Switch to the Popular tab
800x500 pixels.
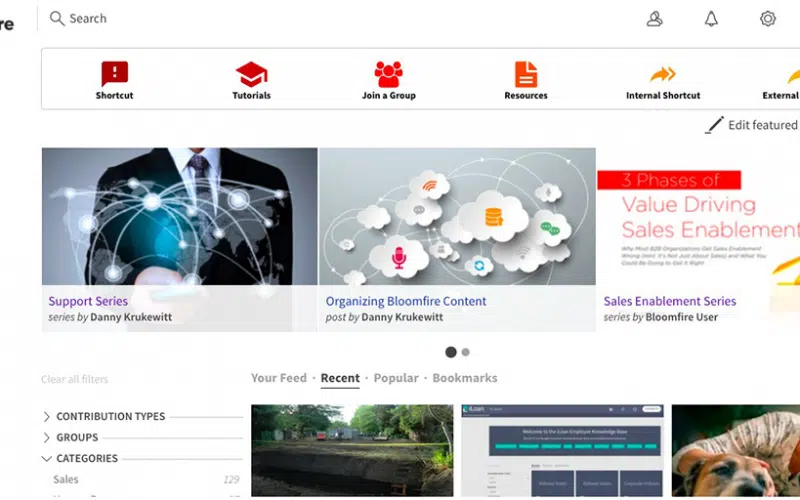tap(396, 378)
